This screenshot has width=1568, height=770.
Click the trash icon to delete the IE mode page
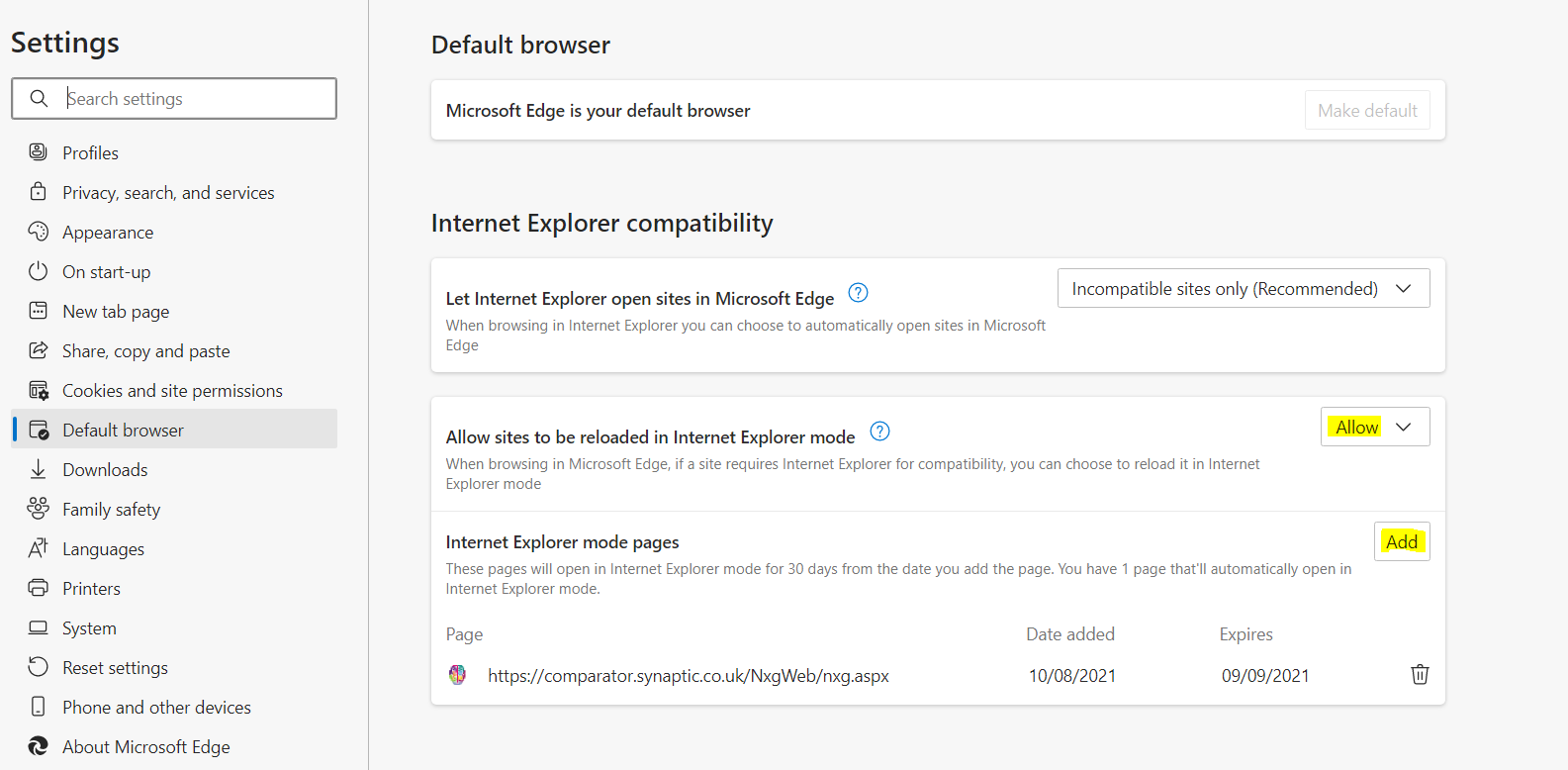point(1420,675)
